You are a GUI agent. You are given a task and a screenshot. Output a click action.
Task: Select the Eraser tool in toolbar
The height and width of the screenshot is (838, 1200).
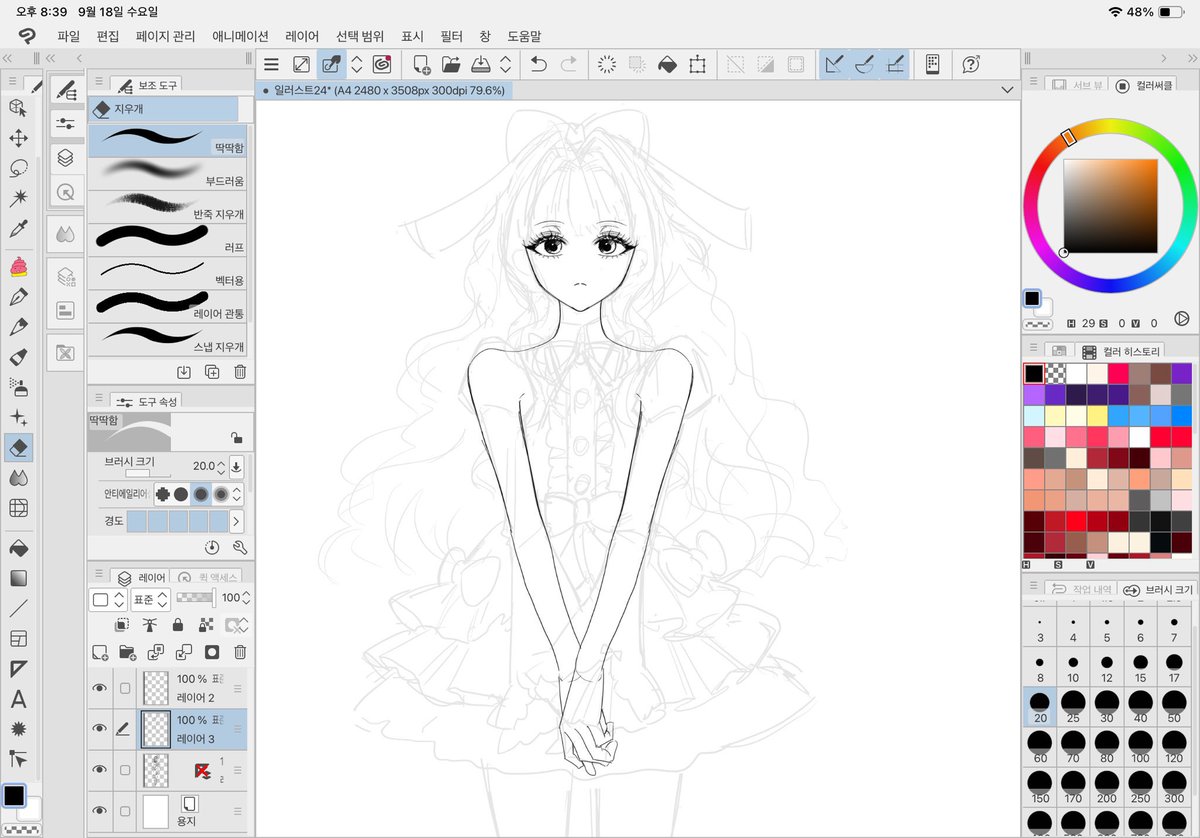tap(17, 448)
